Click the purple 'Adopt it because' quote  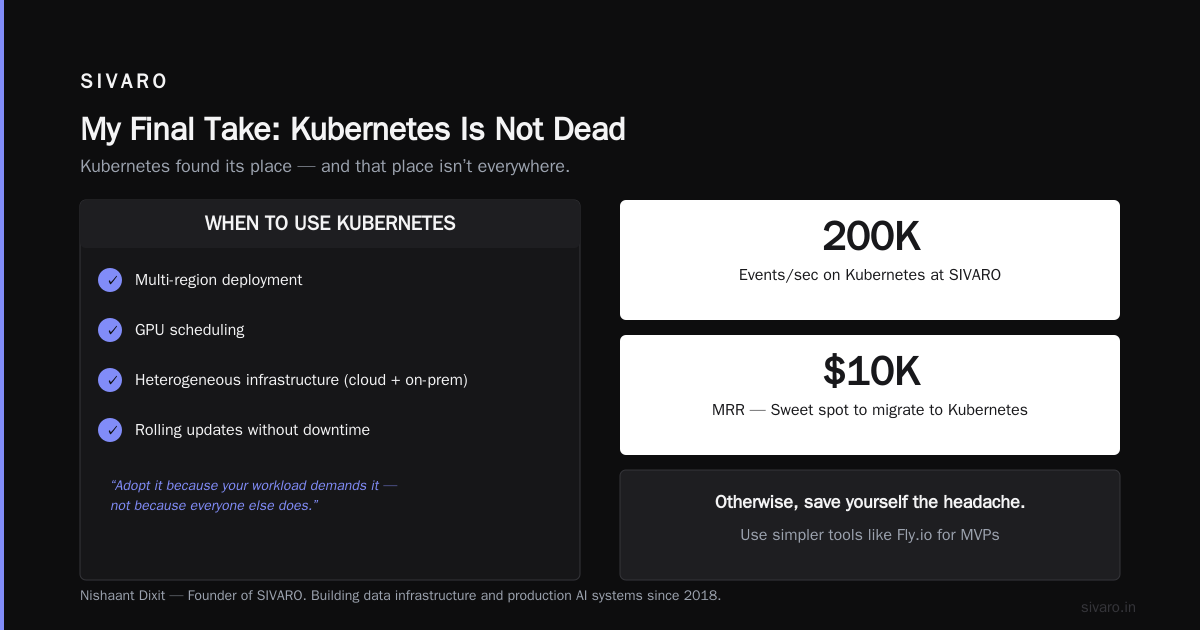coord(254,495)
